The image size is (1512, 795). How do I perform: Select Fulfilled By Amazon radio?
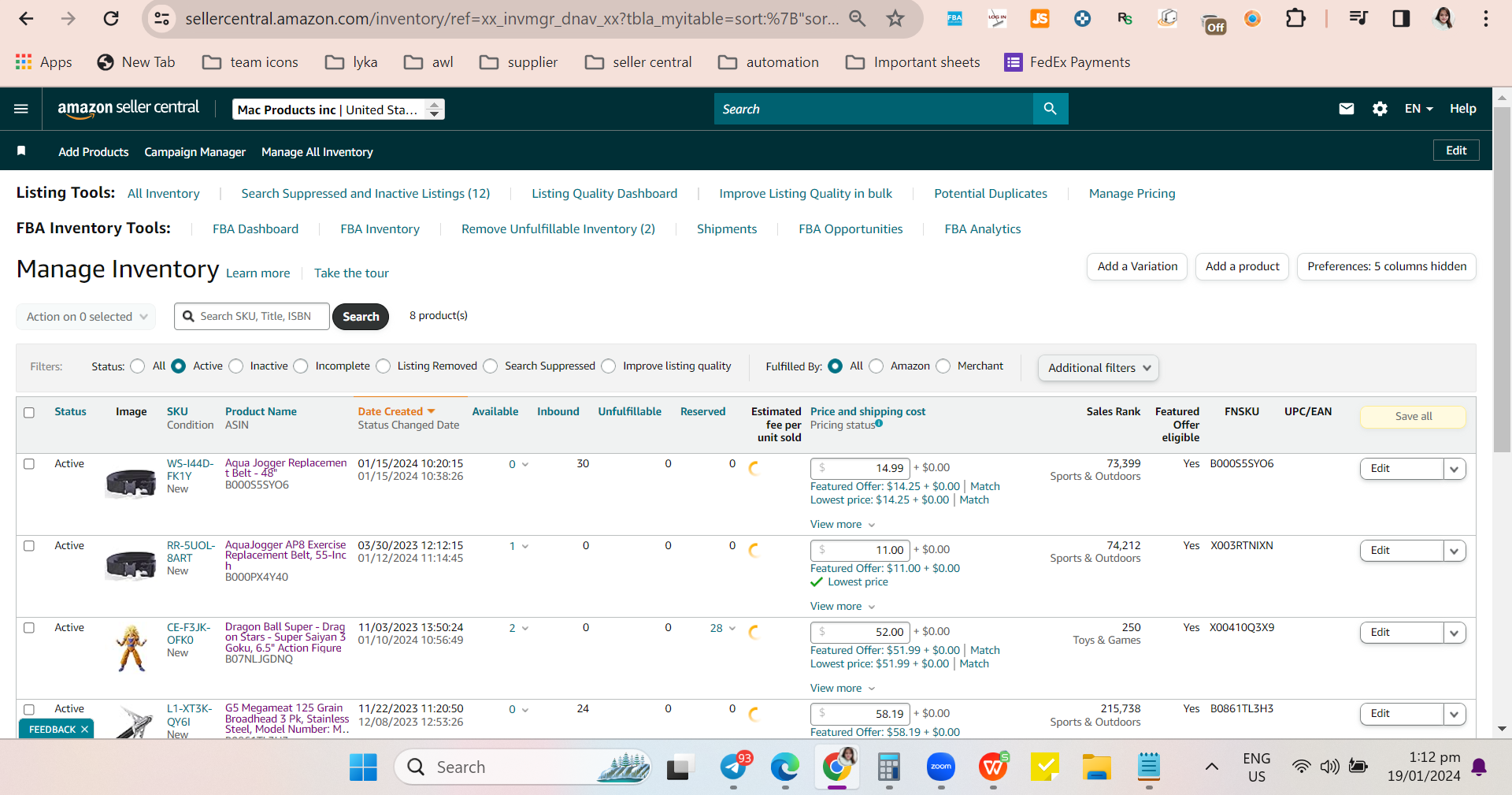click(x=876, y=366)
